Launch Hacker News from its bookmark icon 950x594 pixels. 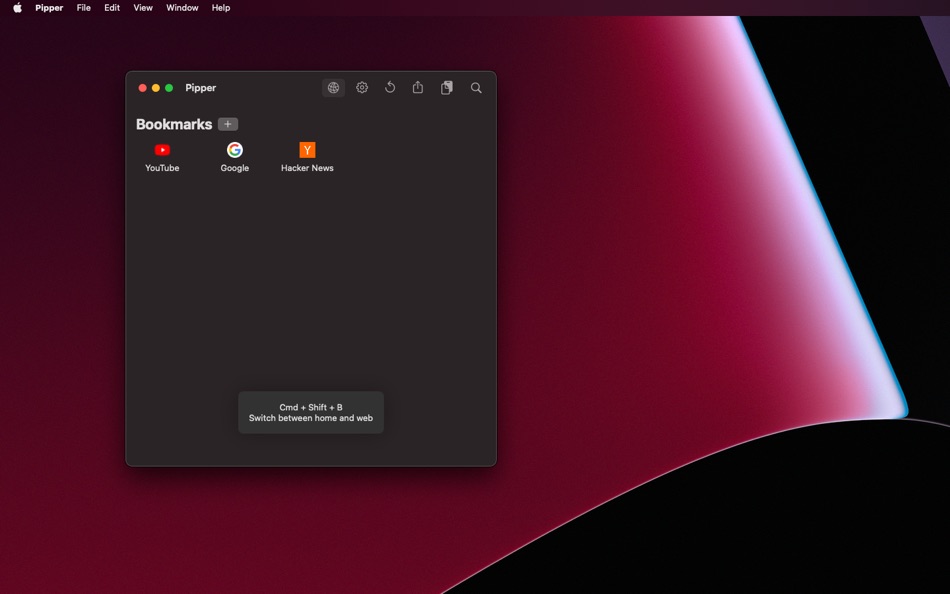306,150
